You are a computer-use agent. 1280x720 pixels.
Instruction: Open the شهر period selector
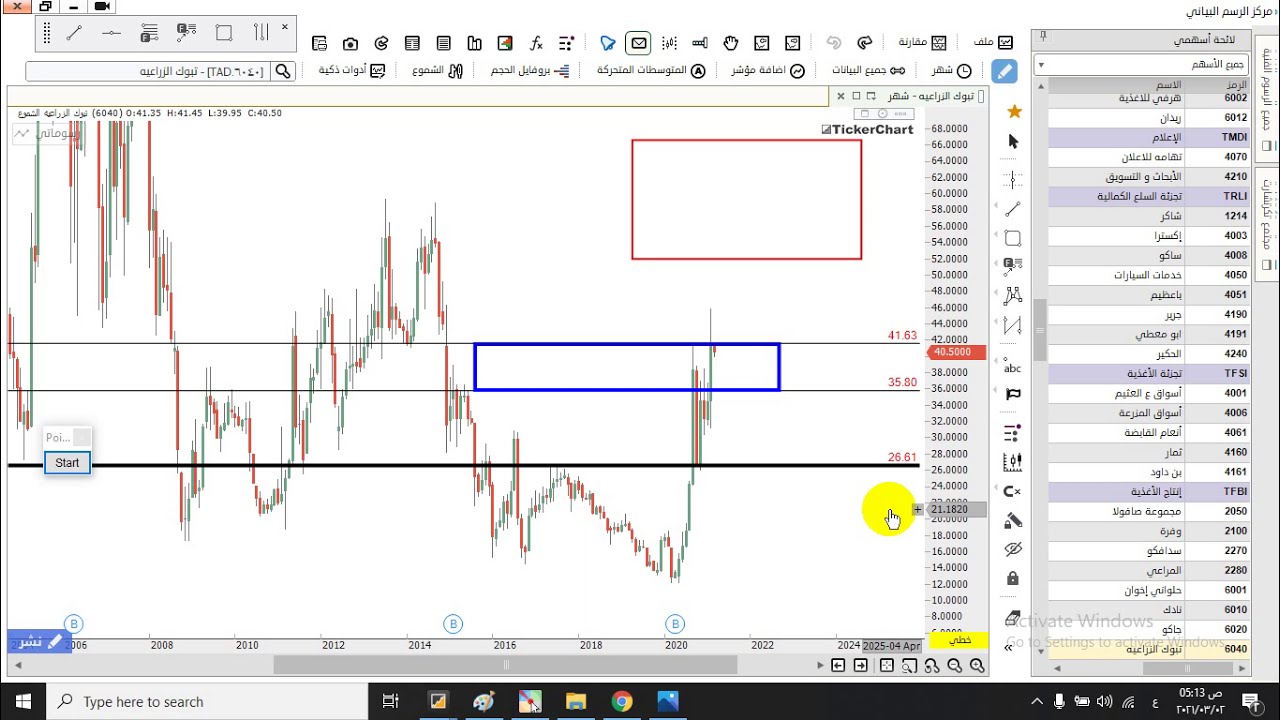point(952,71)
